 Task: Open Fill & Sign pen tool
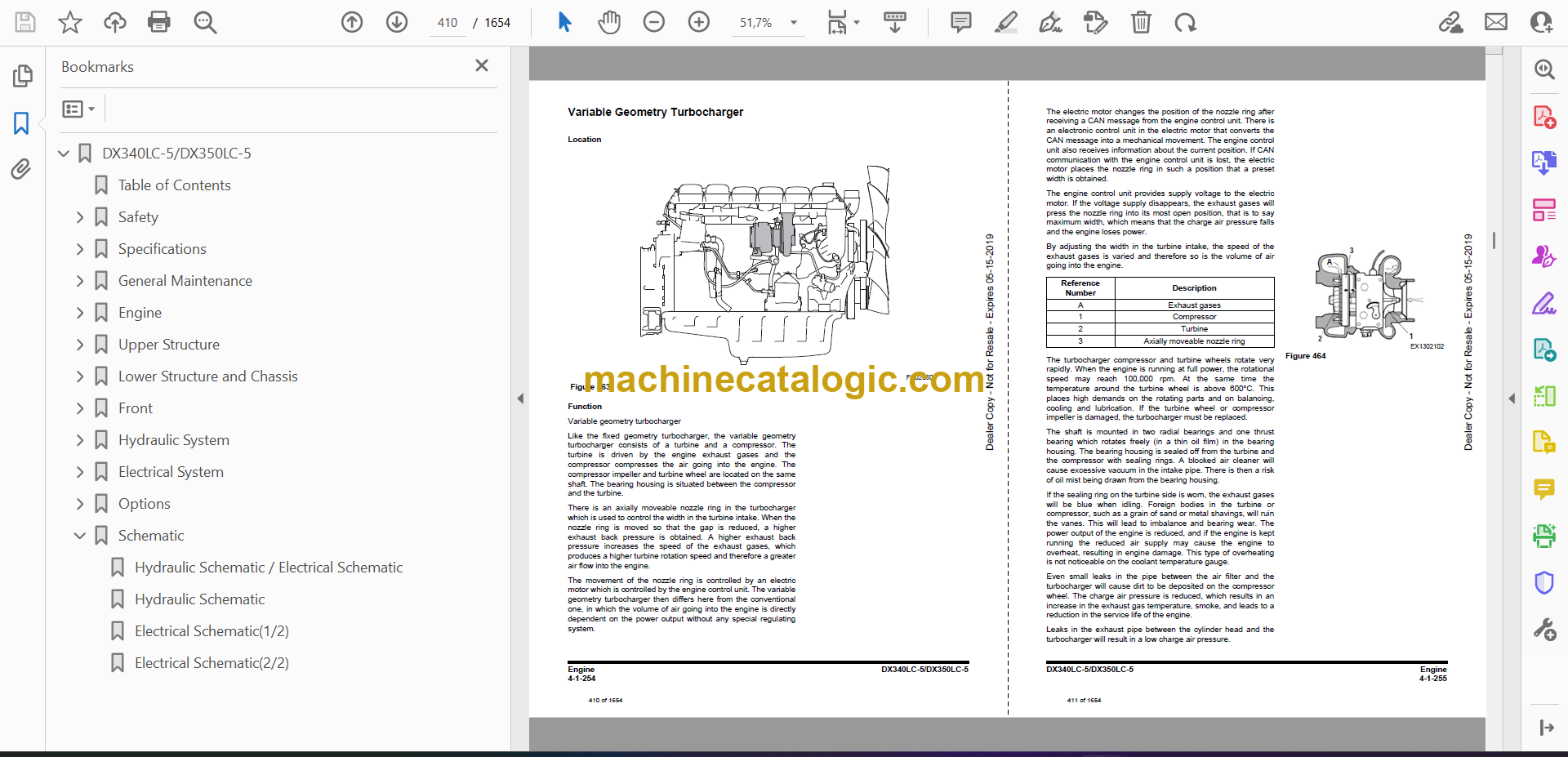(1544, 303)
